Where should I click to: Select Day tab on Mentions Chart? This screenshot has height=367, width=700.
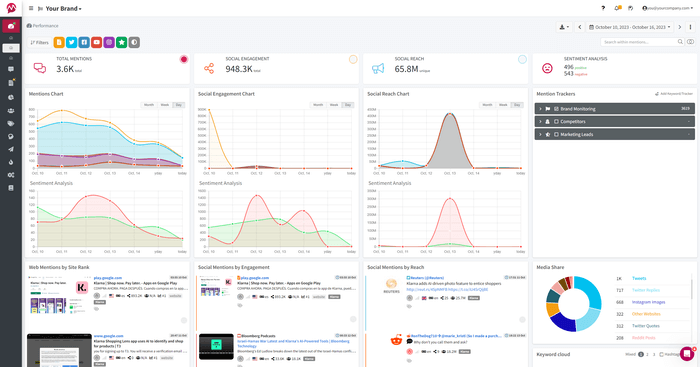click(x=179, y=105)
